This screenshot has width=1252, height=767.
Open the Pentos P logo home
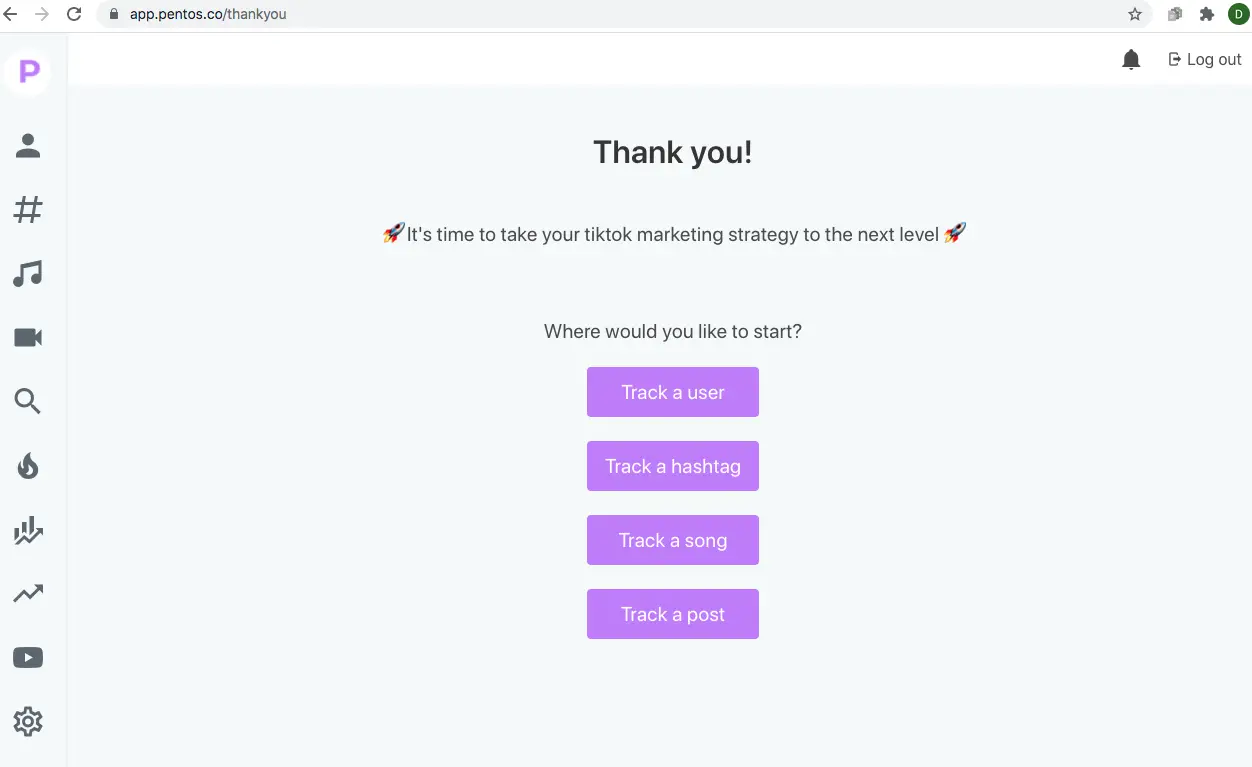(28, 71)
